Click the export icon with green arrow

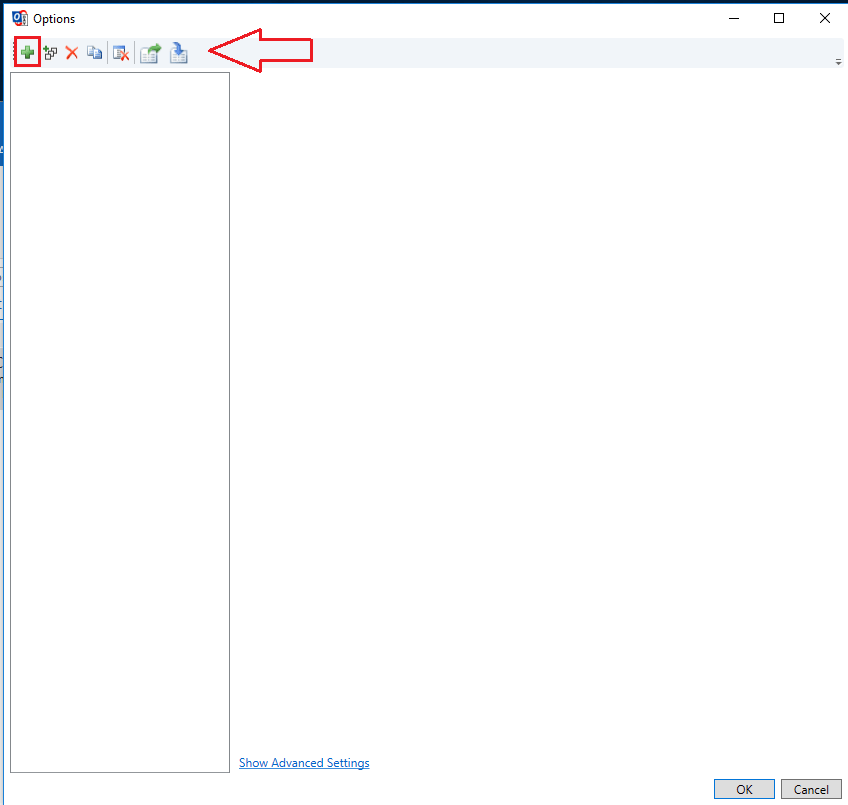150,53
